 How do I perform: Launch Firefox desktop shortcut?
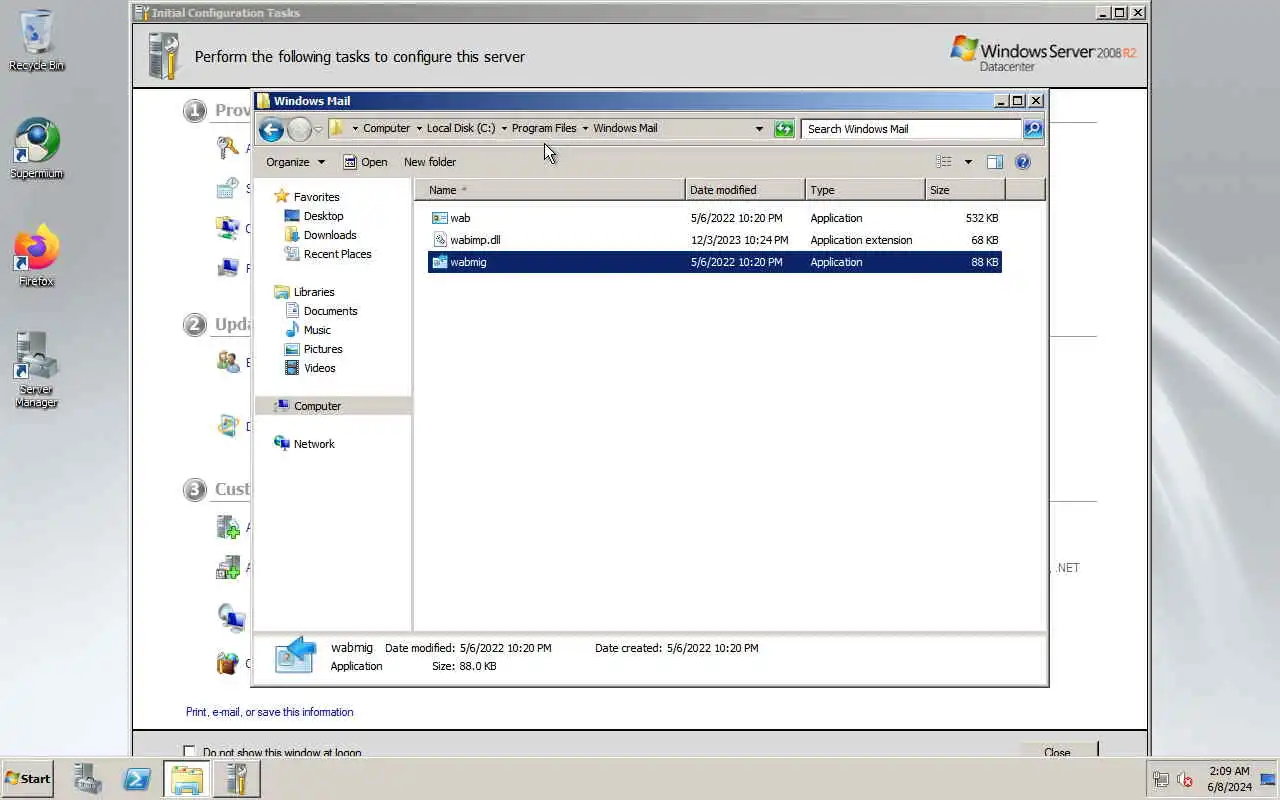(36, 256)
